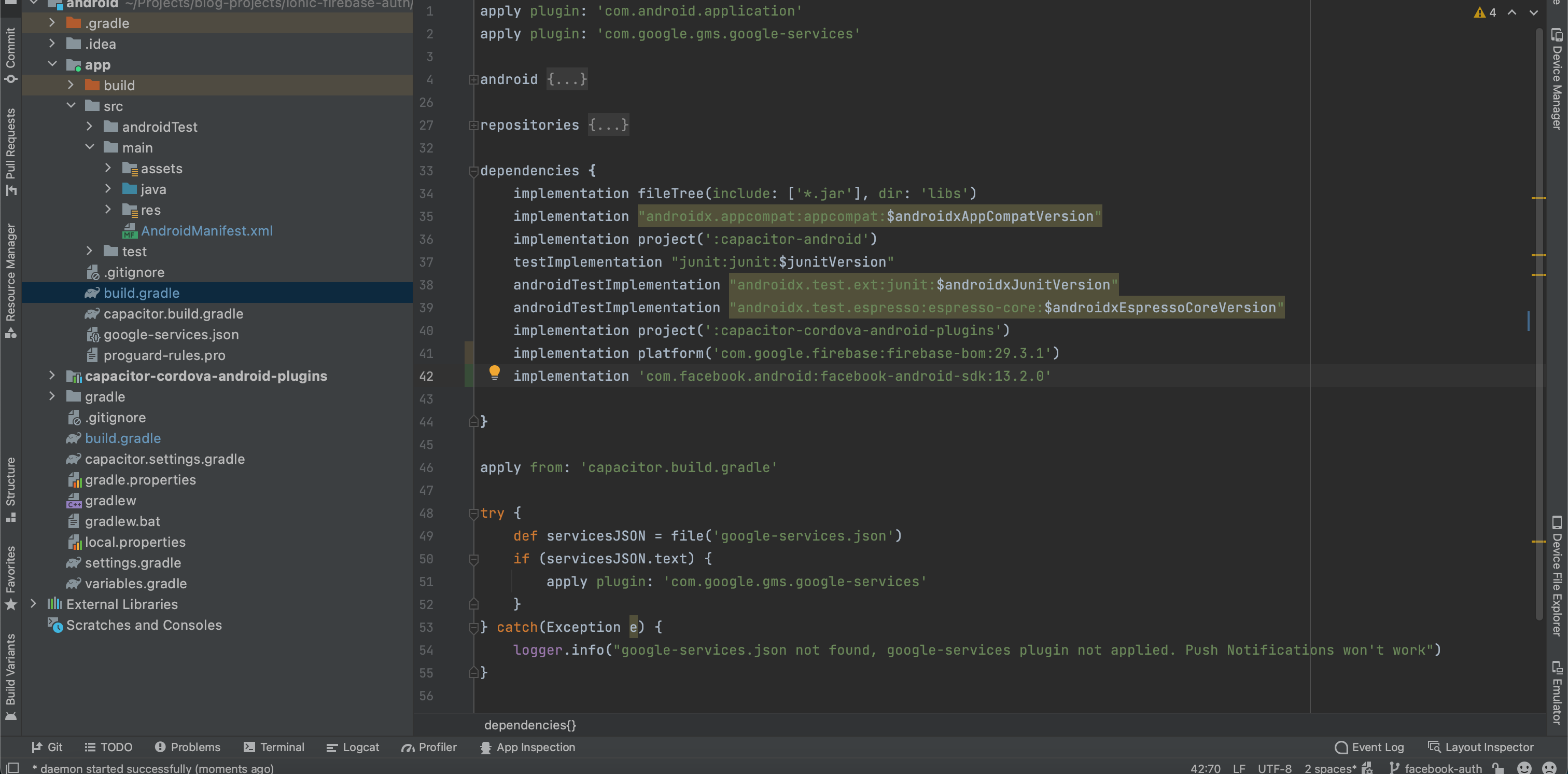Open the Event Log
The width and height of the screenshot is (1568, 774).
(x=1369, y=747)
